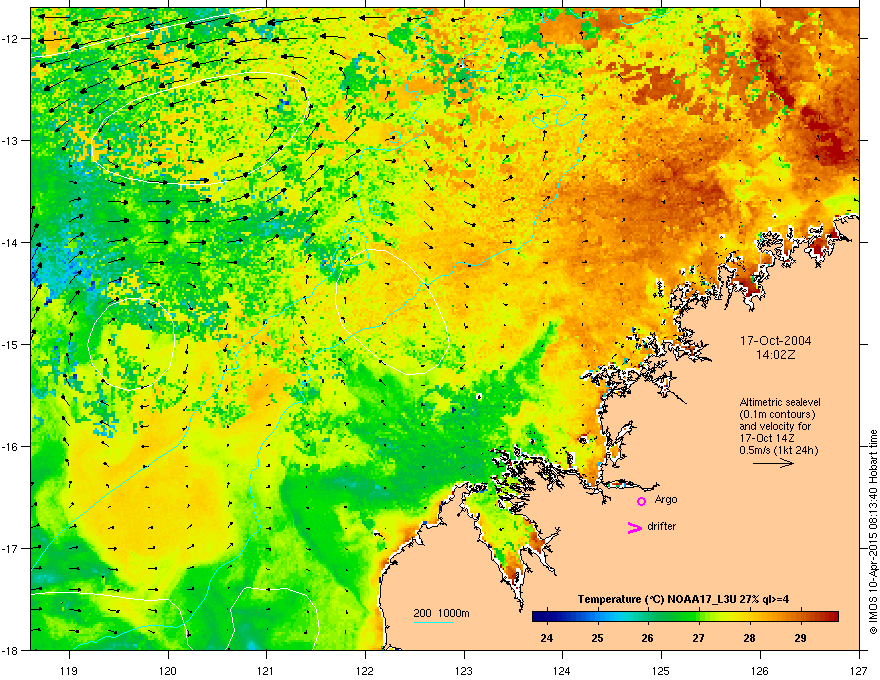The height and width of the screenshot is (680, 880).
Task: Click the magenta drifter arrowhead legend symbol
Action: click(x=634, y=527)
